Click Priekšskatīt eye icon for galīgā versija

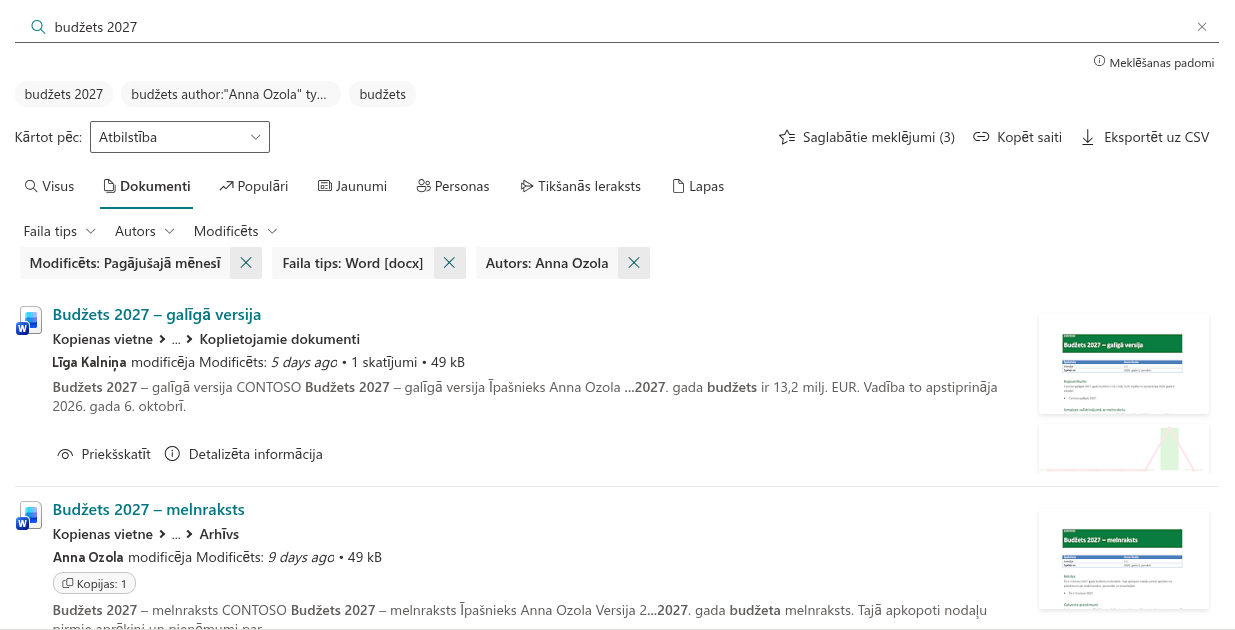point(66,454)
